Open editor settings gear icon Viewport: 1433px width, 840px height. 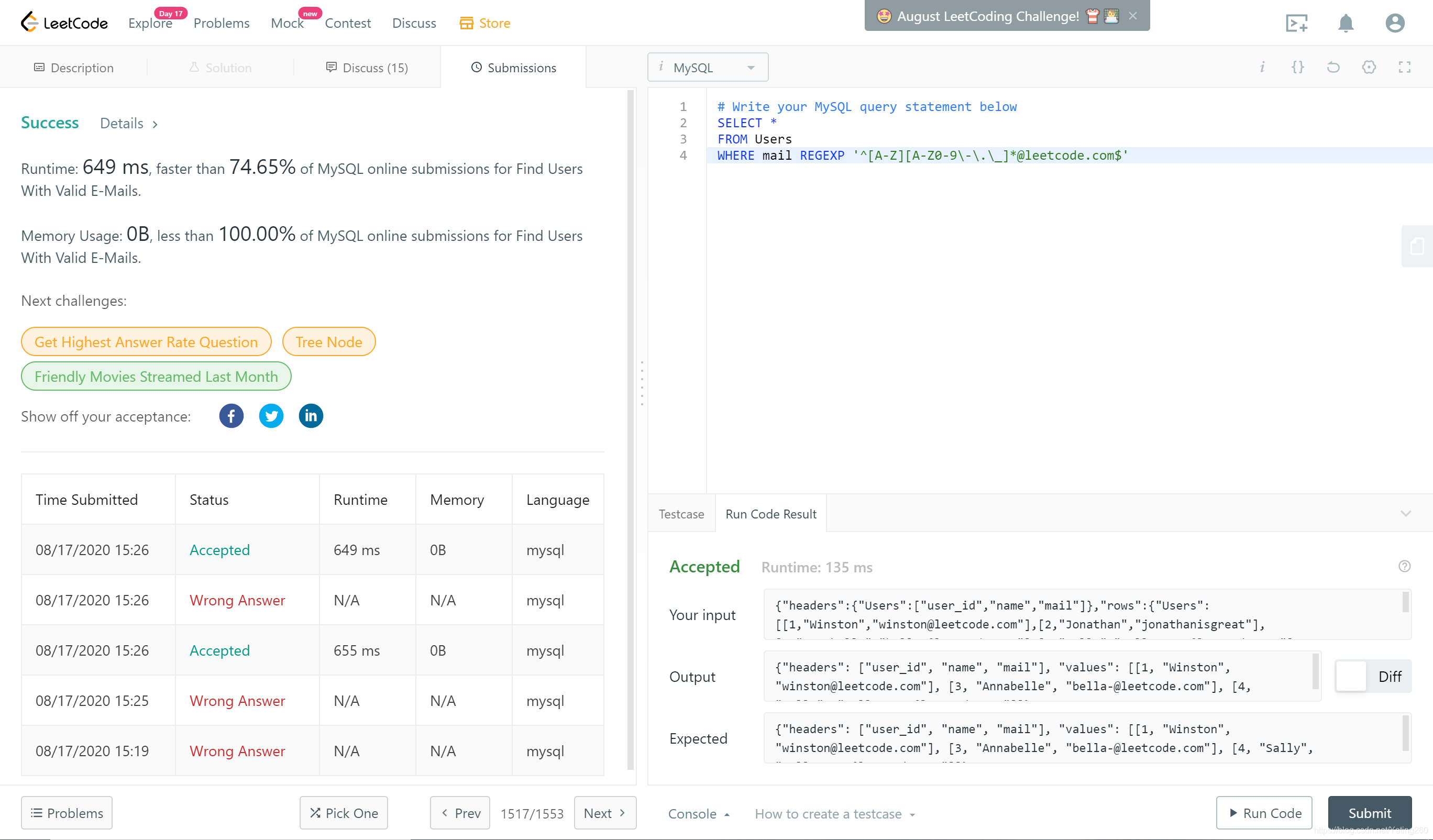point(1369,68)
